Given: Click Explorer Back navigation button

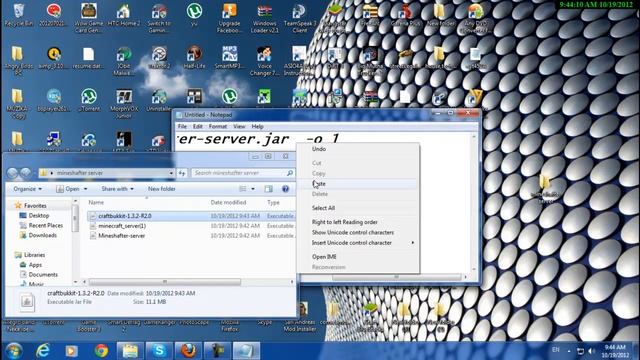Looking at the screenshot, I should tap(12, 173).
